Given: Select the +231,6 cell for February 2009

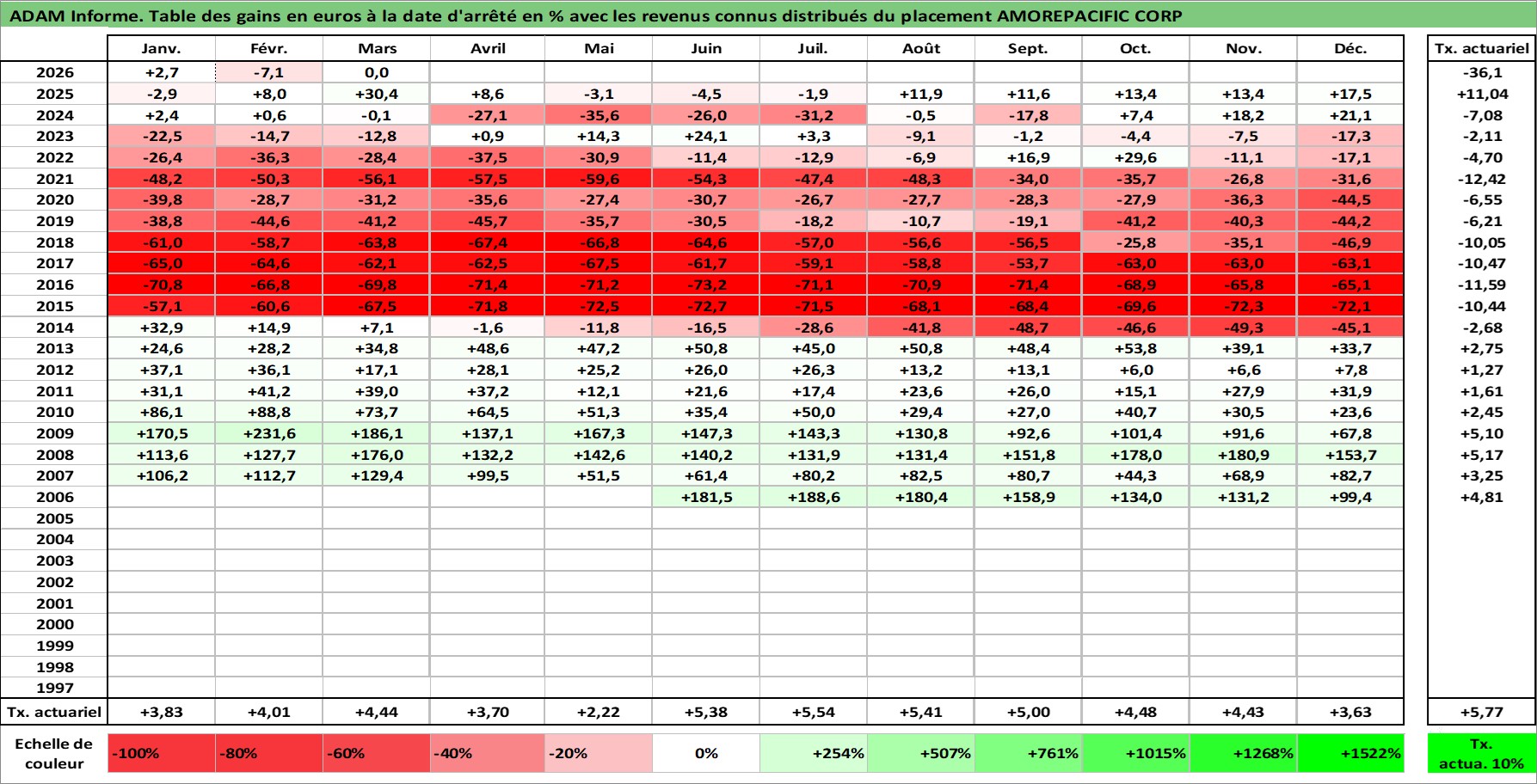Looking at the screenshot, I should pyautogui.click(x=269, y=433).
